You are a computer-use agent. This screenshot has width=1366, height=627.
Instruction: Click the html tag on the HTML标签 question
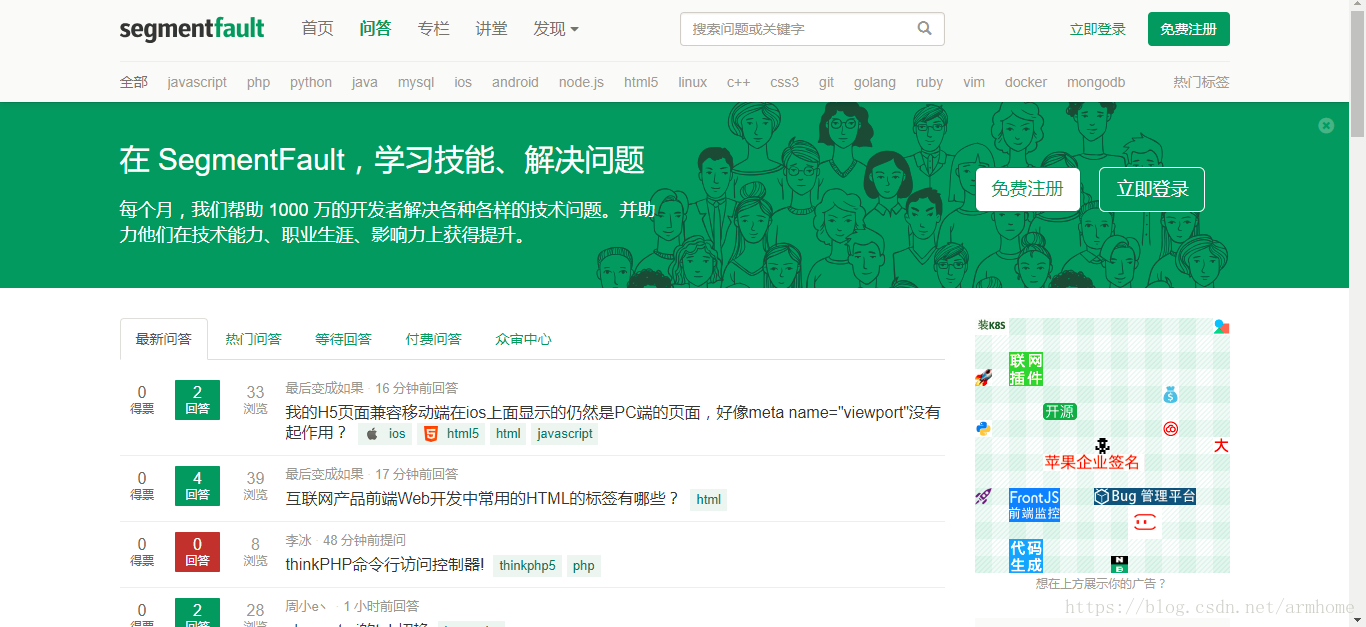(x=708, y=500)
